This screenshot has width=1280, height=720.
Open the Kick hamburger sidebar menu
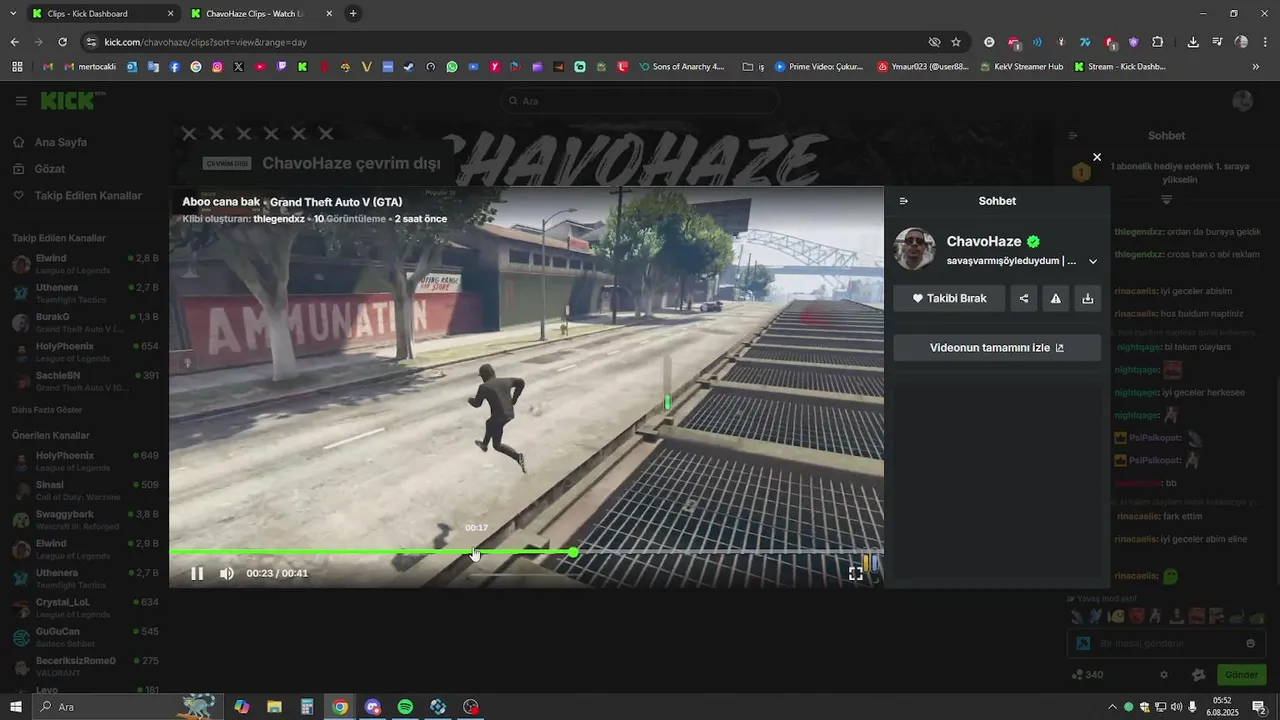(21, 101)
